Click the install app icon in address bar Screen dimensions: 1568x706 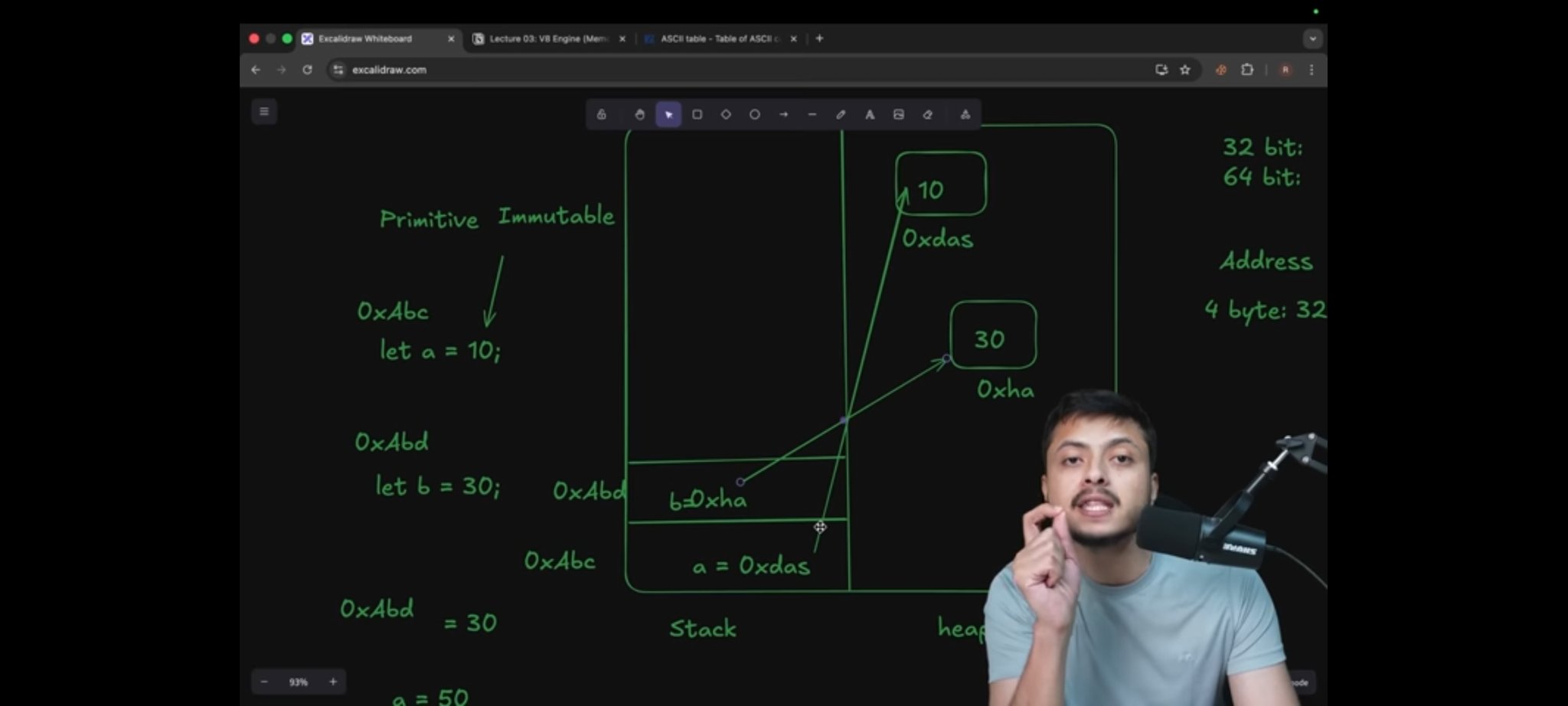(1161, 70)
